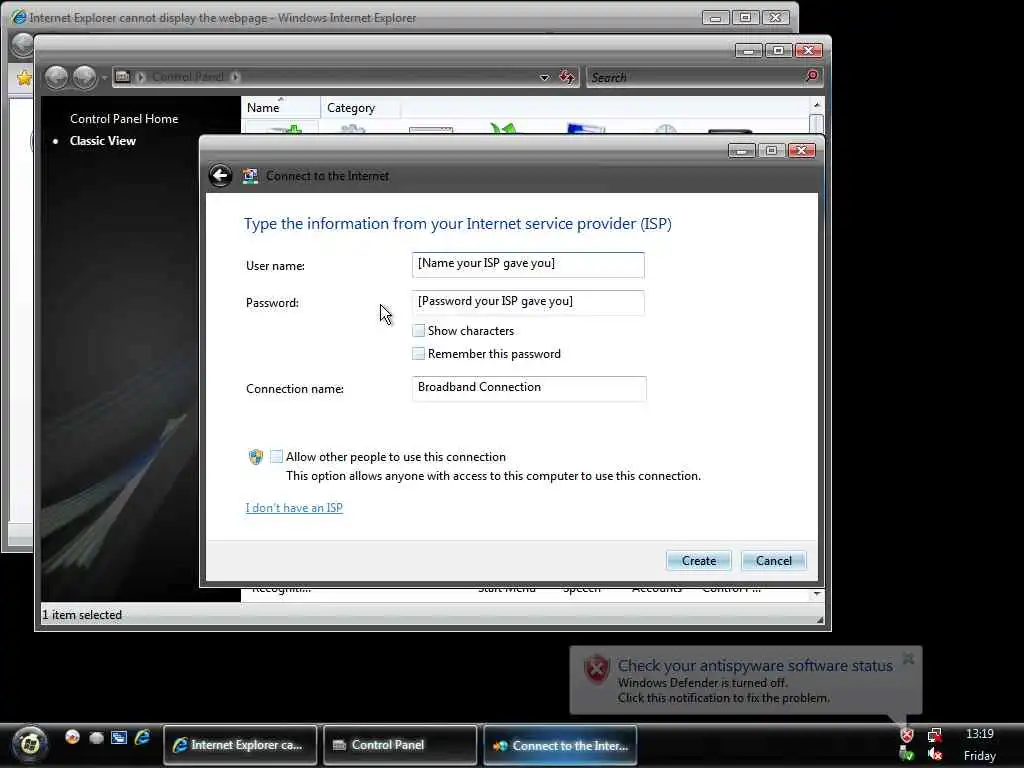The height and width of the screenshot is (768, 1024).
Task: Maximize the Control Panel window
Action: pyautogui.click(x=778, y=50)
